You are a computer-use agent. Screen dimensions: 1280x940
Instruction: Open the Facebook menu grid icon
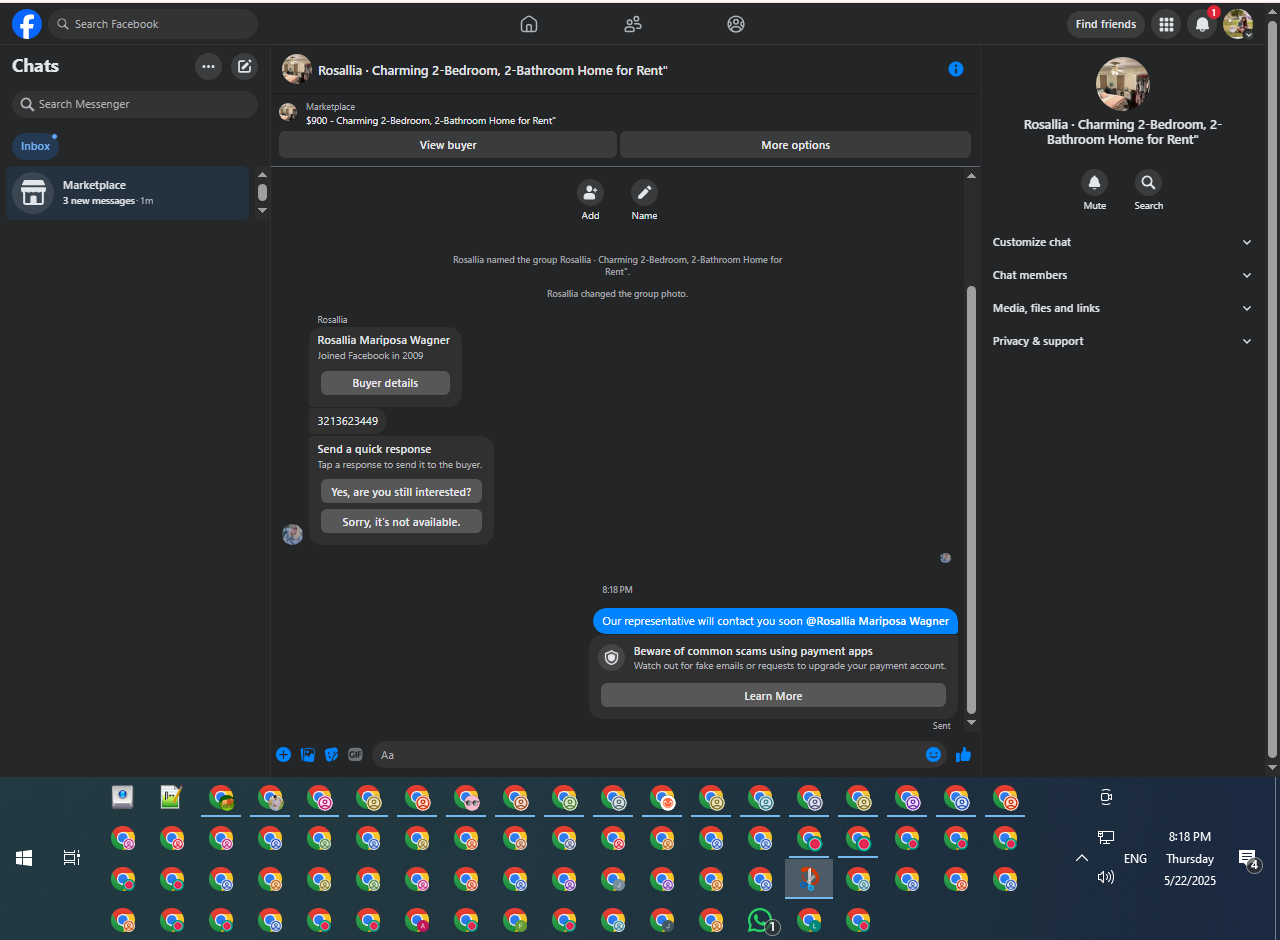click(x=1165, y=24)
